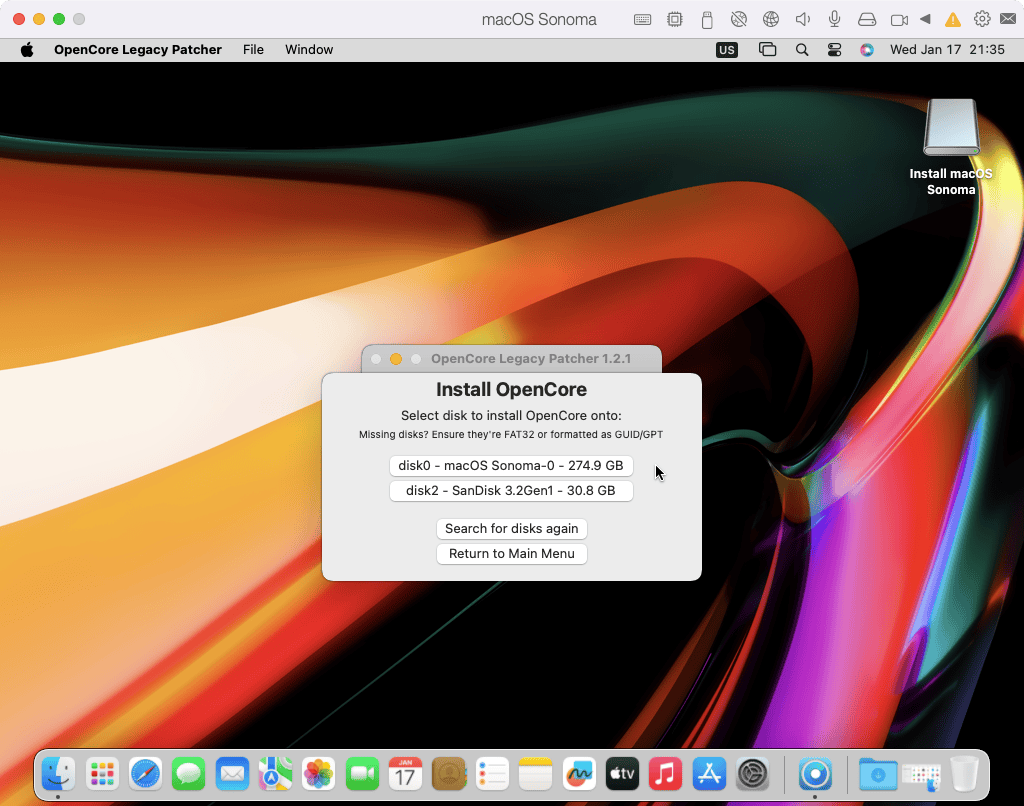This screenshot has width=1024, height=806.
Task: Toggle the speaker sound icon in VM toolbar
Action: point(802,19)
